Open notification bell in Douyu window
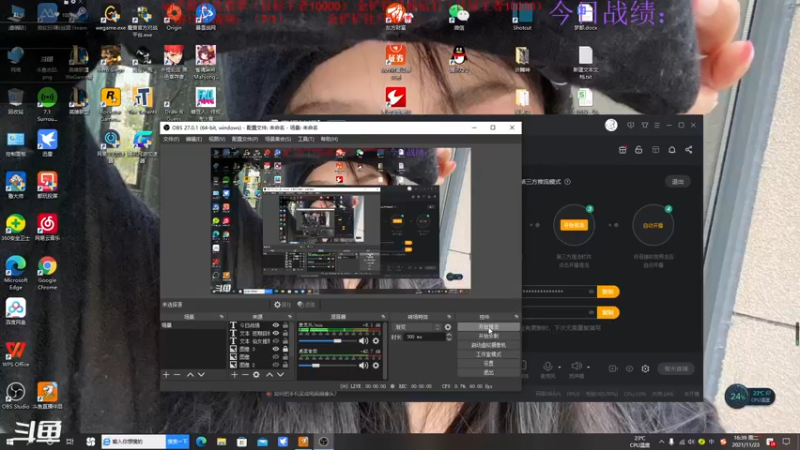The image size is (800, 450). click(672, 150)
